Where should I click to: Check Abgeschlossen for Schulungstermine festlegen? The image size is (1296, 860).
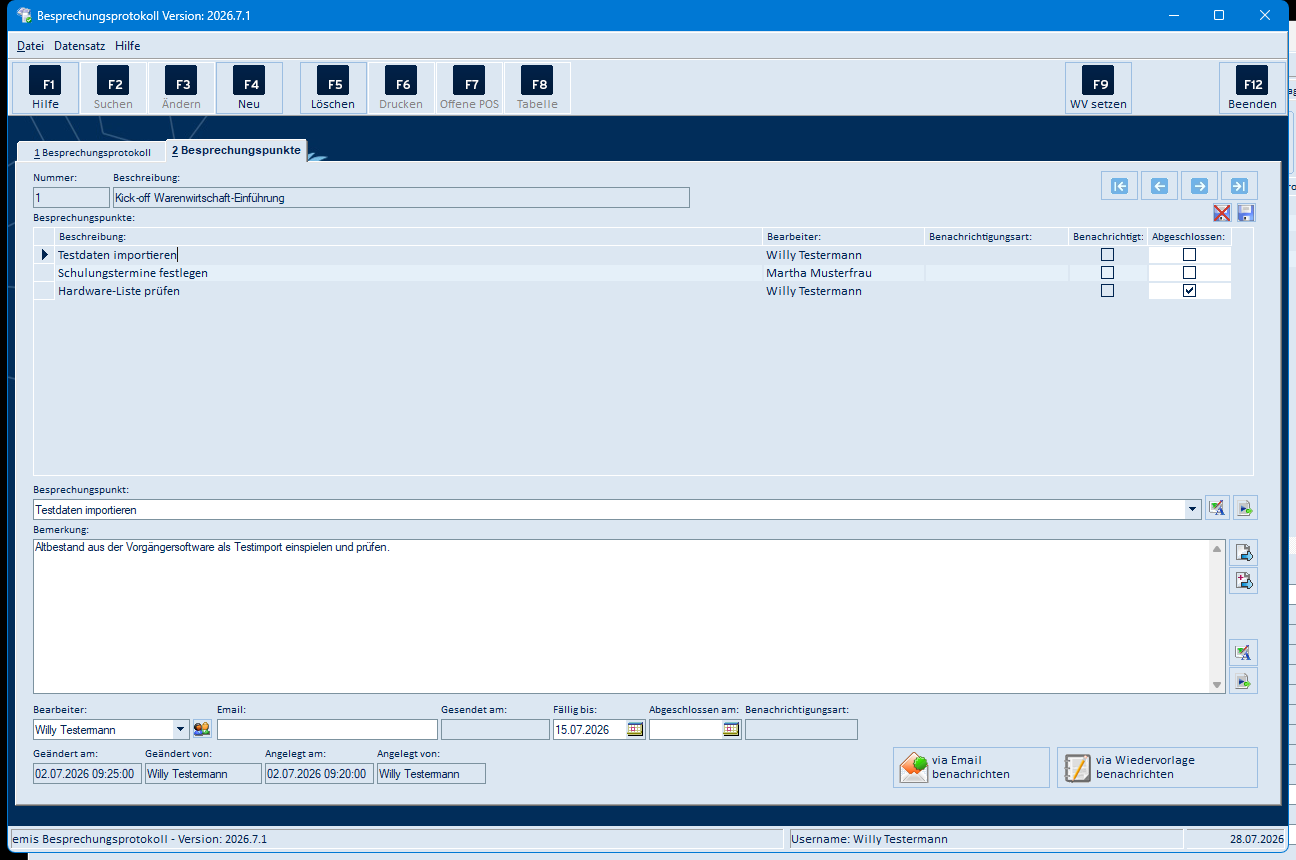click(x=1189, y=273)
